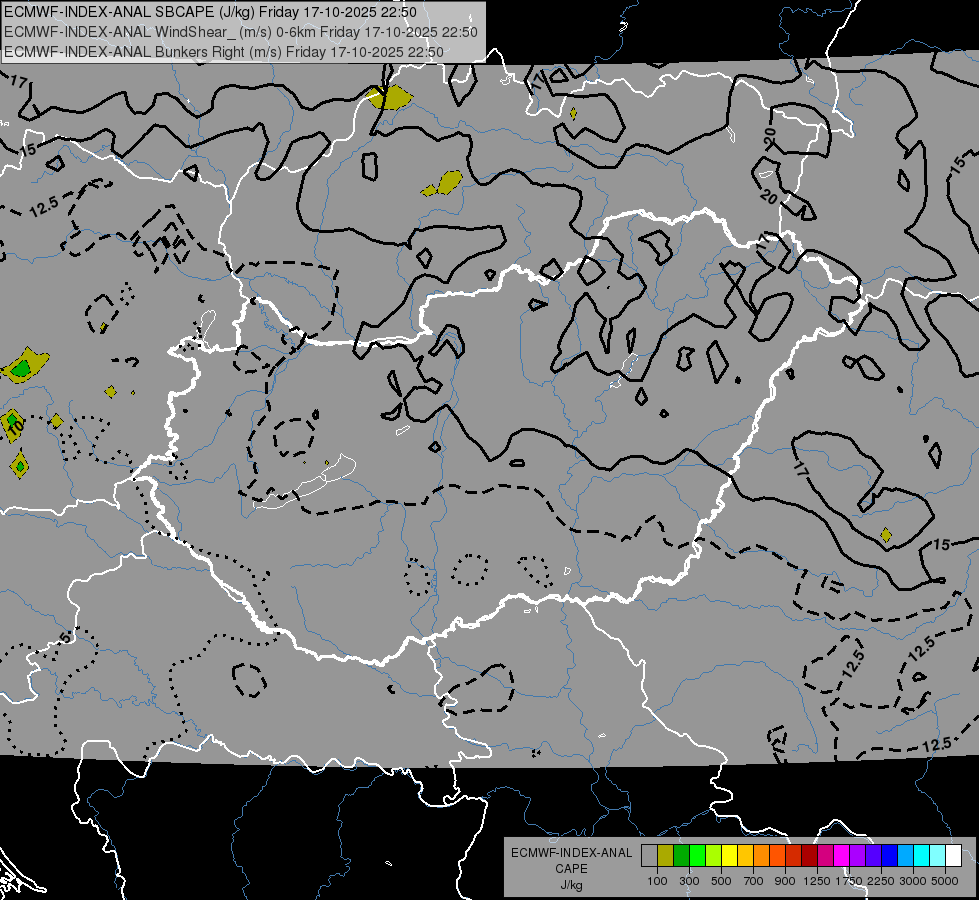Screen dimensions: 979x900
Task: Click the 300 legend tick value
Action: click(x=689, y=881)
